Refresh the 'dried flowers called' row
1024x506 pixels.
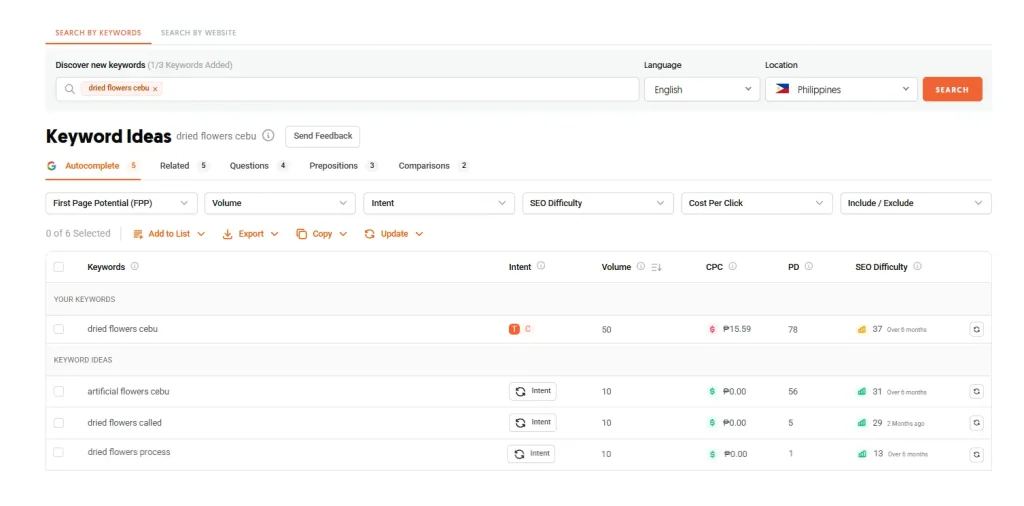tap(976, 423)
